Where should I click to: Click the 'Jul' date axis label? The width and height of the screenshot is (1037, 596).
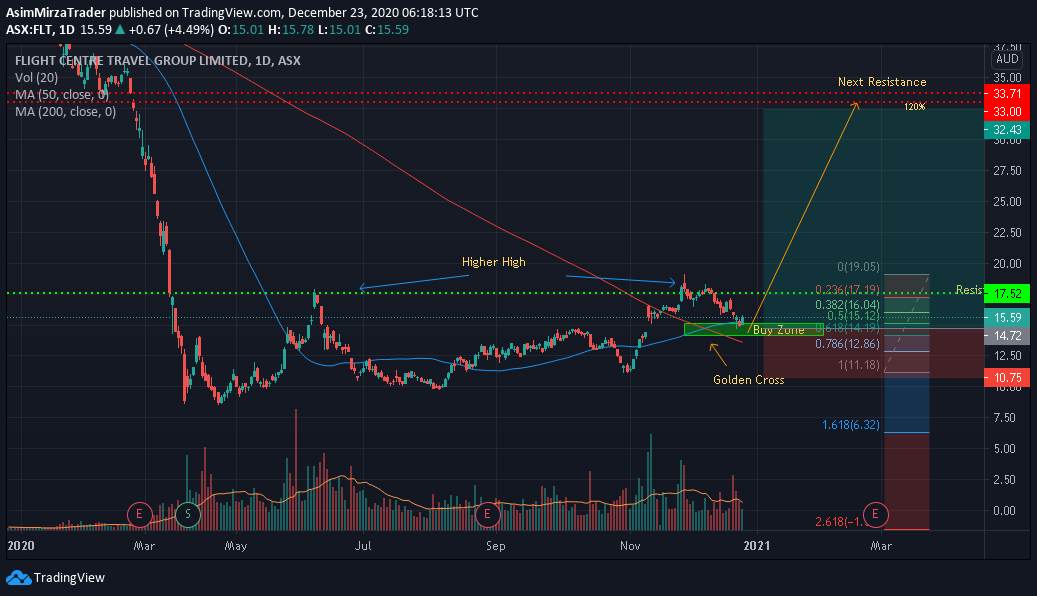[362, 546]
